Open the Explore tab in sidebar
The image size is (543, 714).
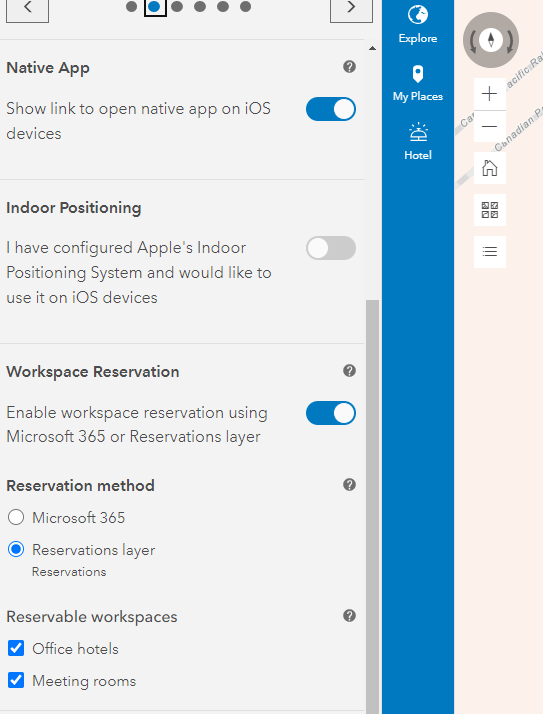[418, 25]
